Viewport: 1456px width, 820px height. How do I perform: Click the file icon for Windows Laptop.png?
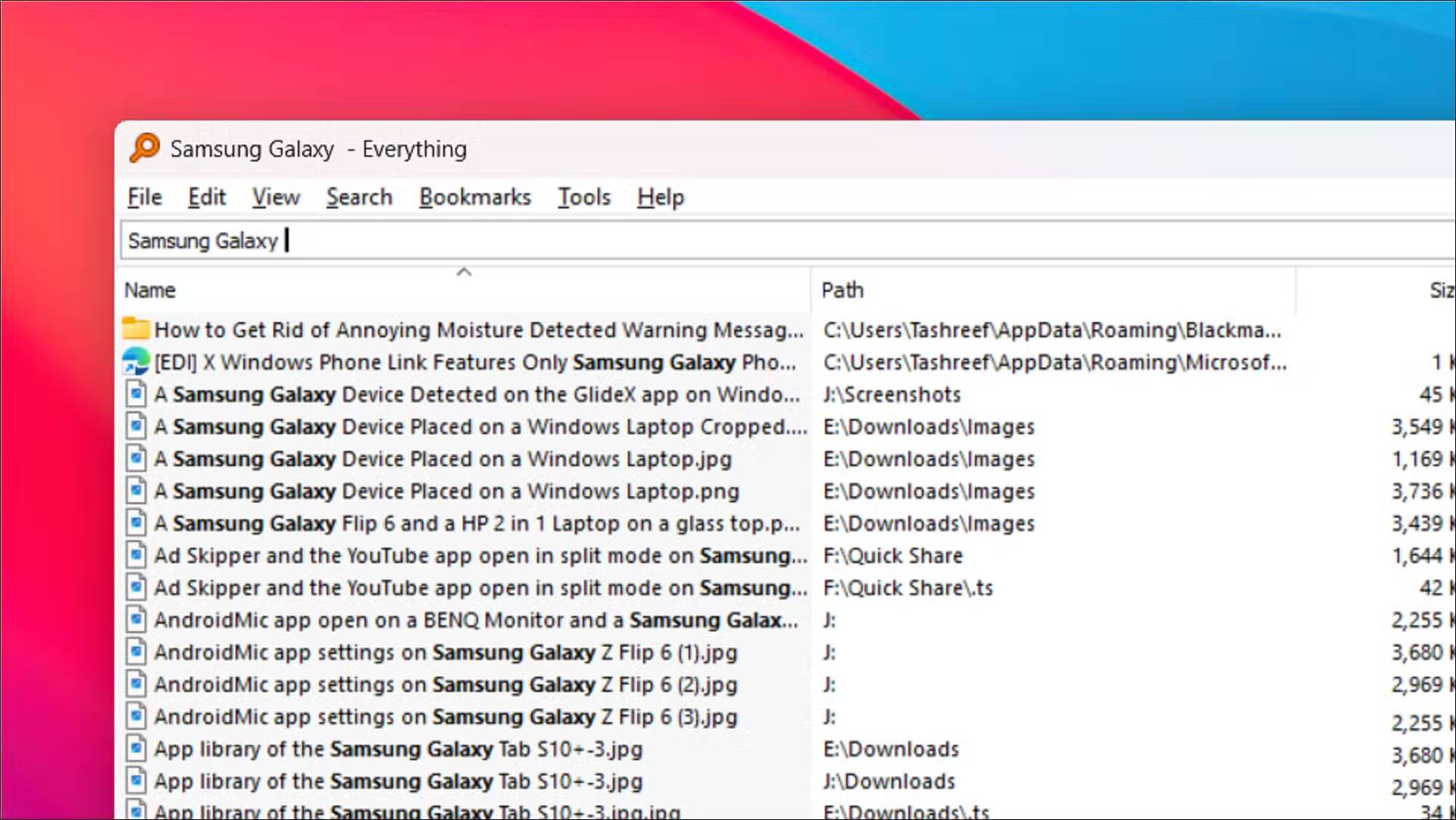(x=136, y=491)
